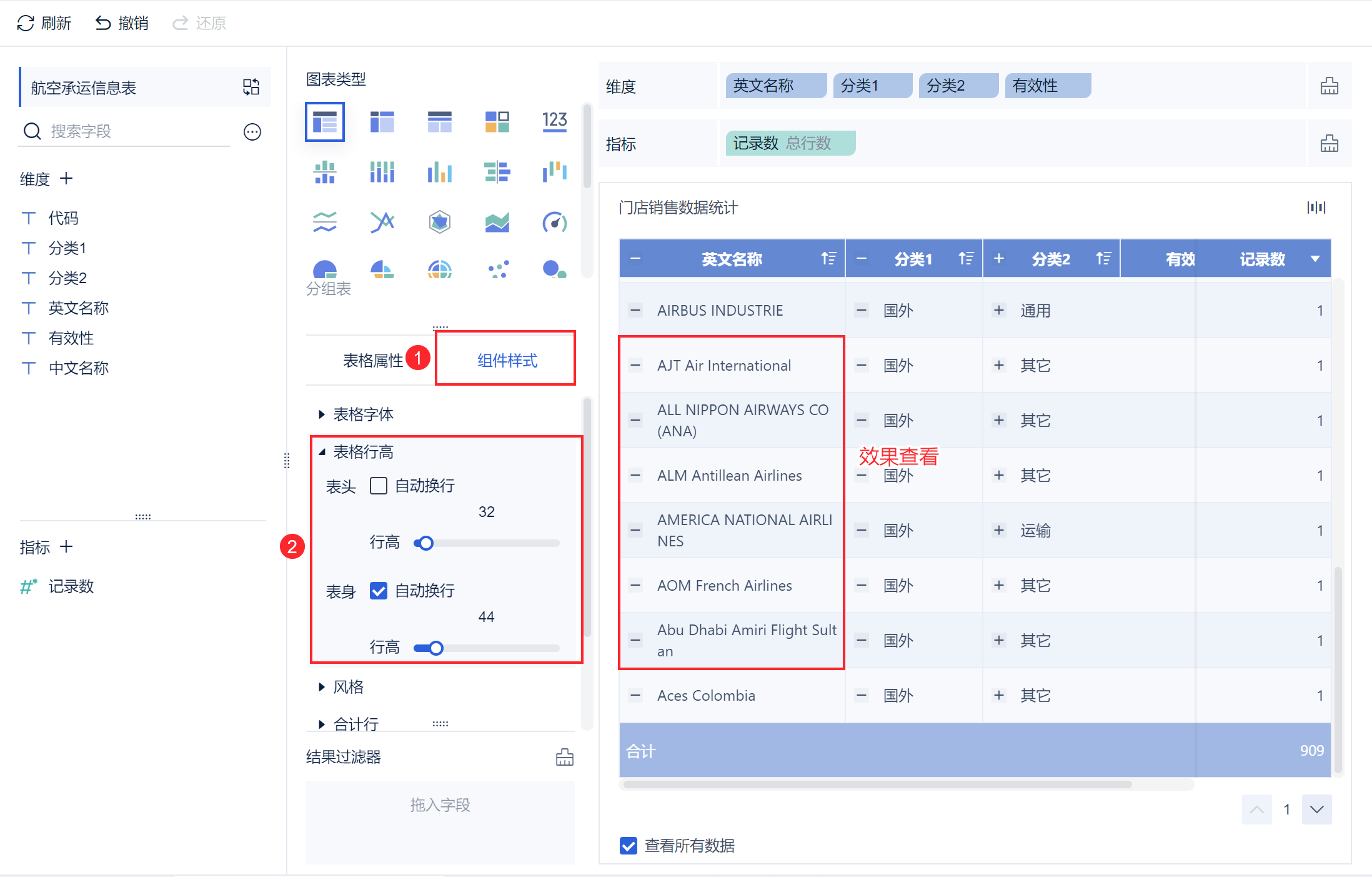Image resolution: width=1372 pixels, height=877 pixels.
Task: Select the detail table chart type
Action: [440, 122]
